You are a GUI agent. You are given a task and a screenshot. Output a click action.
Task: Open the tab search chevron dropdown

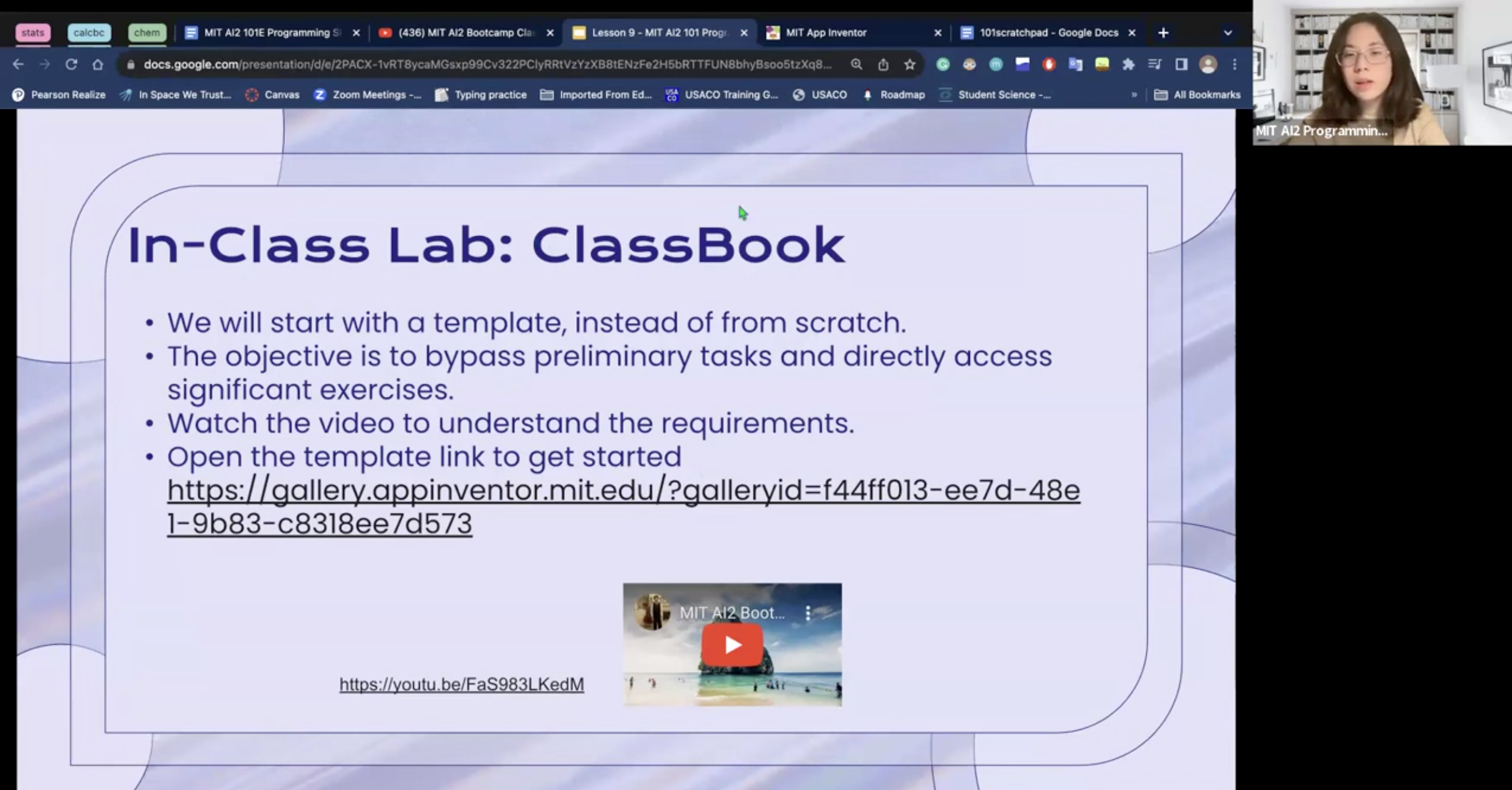(1227, 34)
